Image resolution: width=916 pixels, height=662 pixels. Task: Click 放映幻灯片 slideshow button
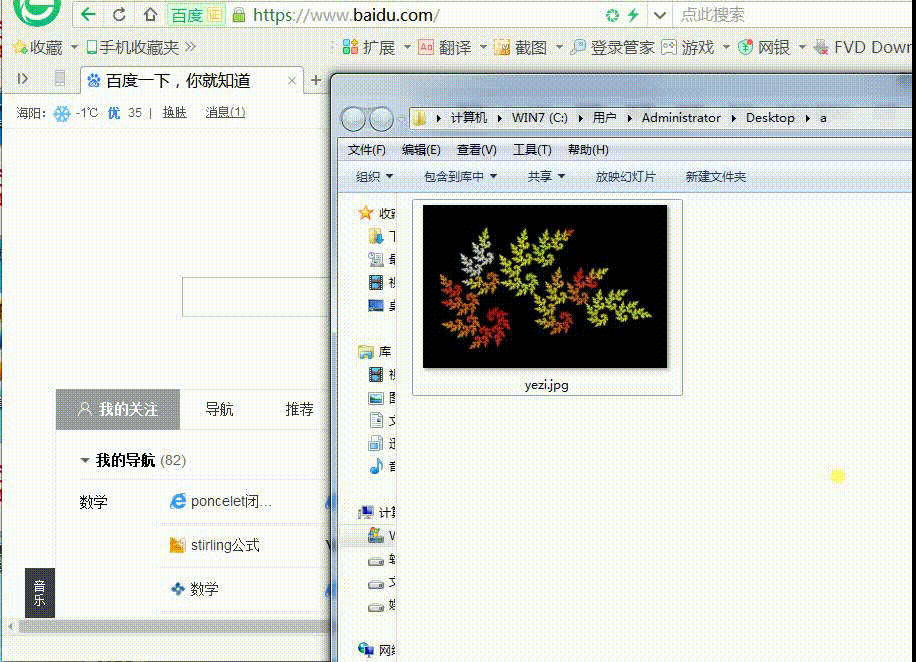626,176
